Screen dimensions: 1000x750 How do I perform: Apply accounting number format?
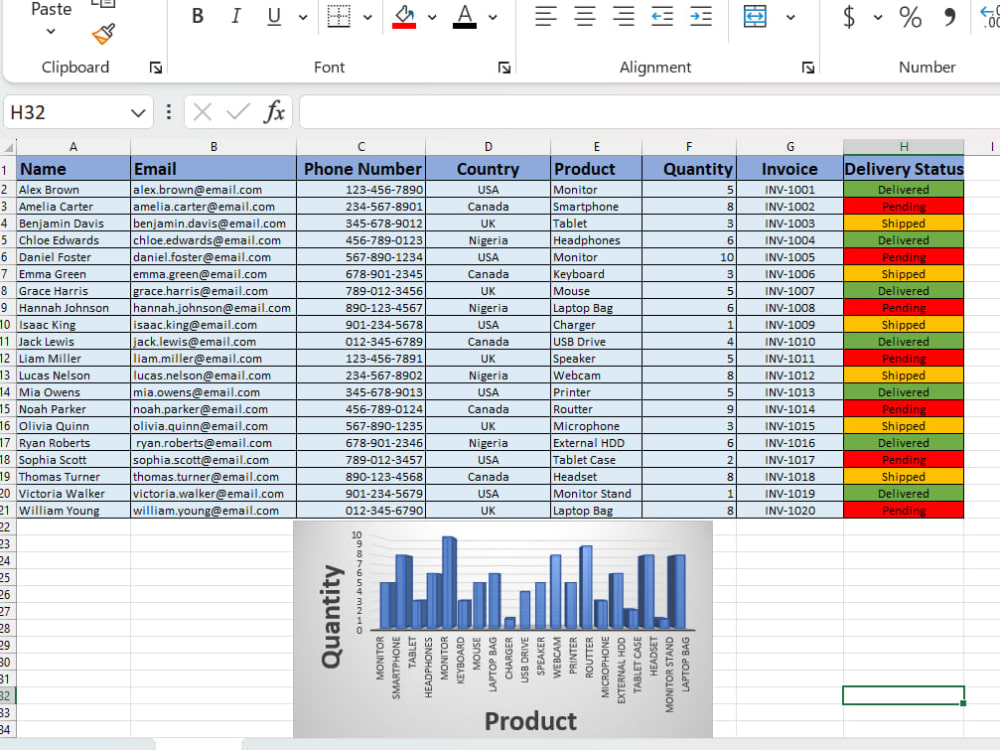pyautogui.click(x=849, y=16)
